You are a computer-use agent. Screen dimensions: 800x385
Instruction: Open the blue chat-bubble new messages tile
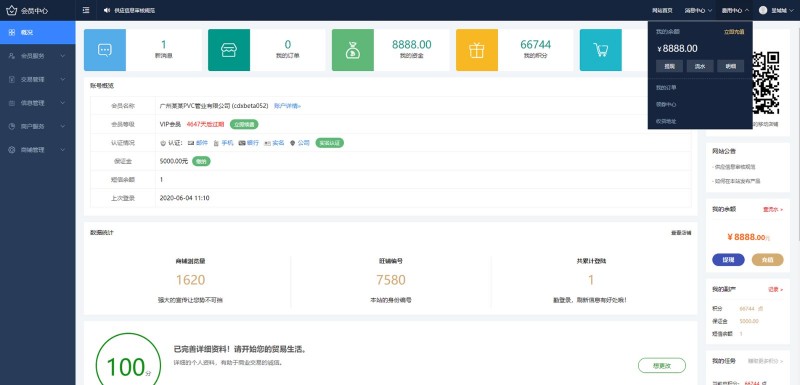point(105,50)
